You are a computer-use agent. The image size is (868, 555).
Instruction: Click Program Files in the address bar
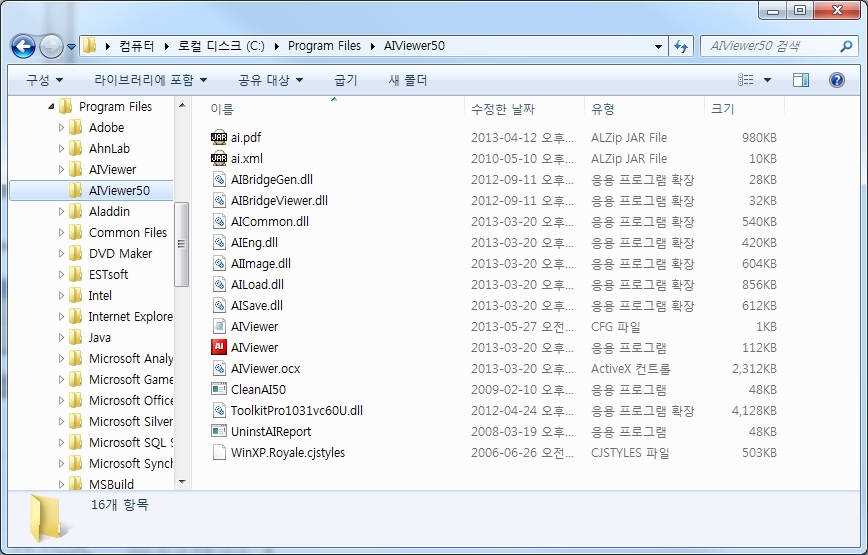(324, 46)
